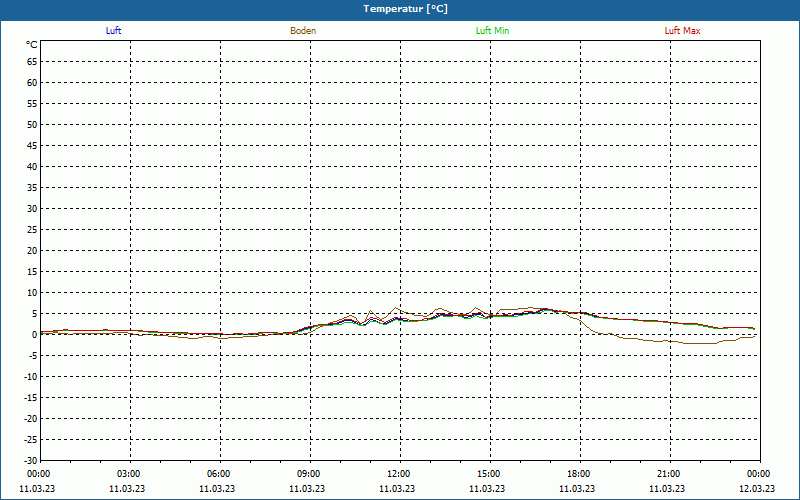Image resolution: width=800 pixels, height=500 pixels.
Task: Click the 03:00 time axis label
Action: (128, 474)
